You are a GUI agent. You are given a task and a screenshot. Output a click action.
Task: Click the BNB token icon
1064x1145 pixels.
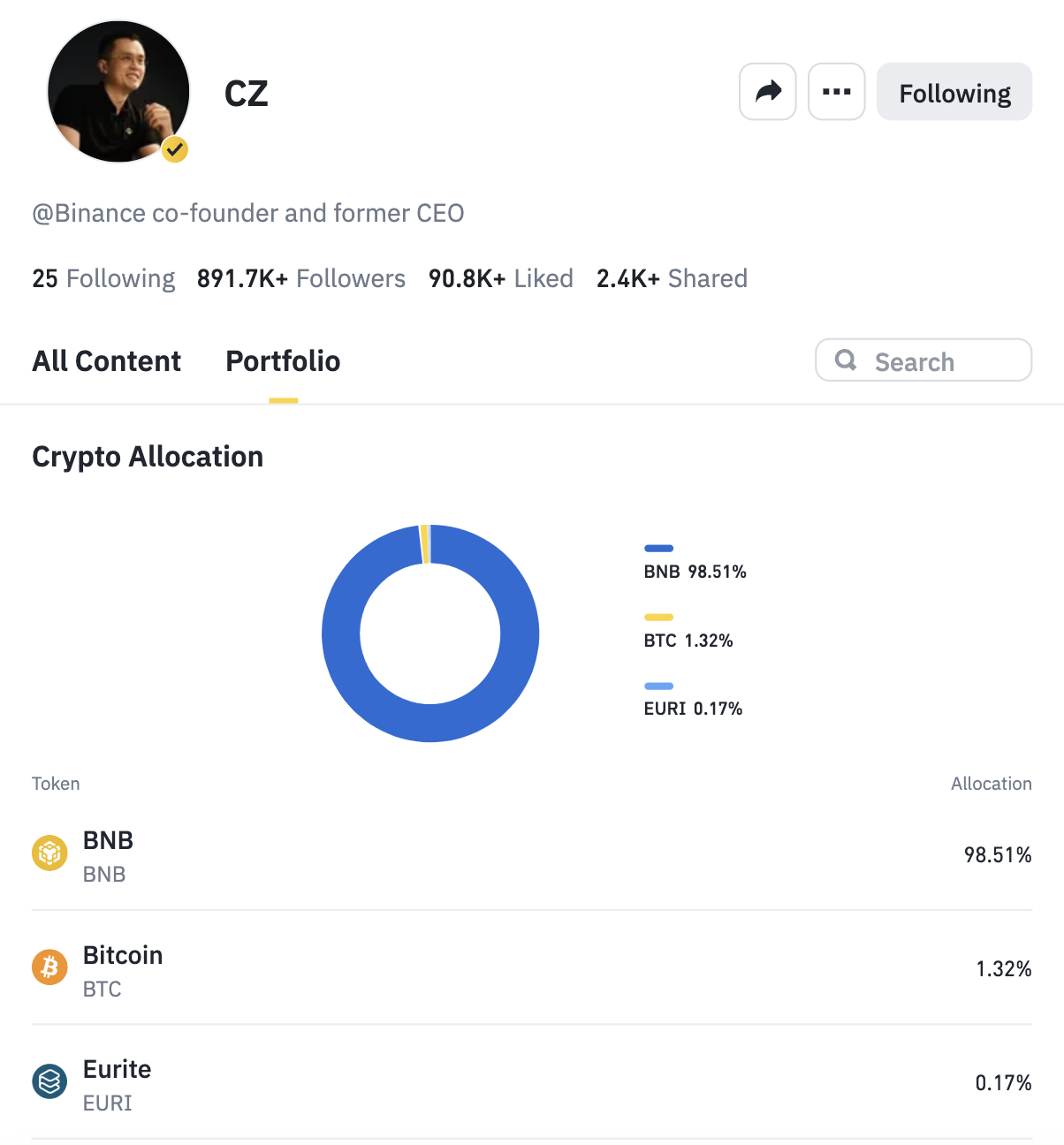pos(49,853)
